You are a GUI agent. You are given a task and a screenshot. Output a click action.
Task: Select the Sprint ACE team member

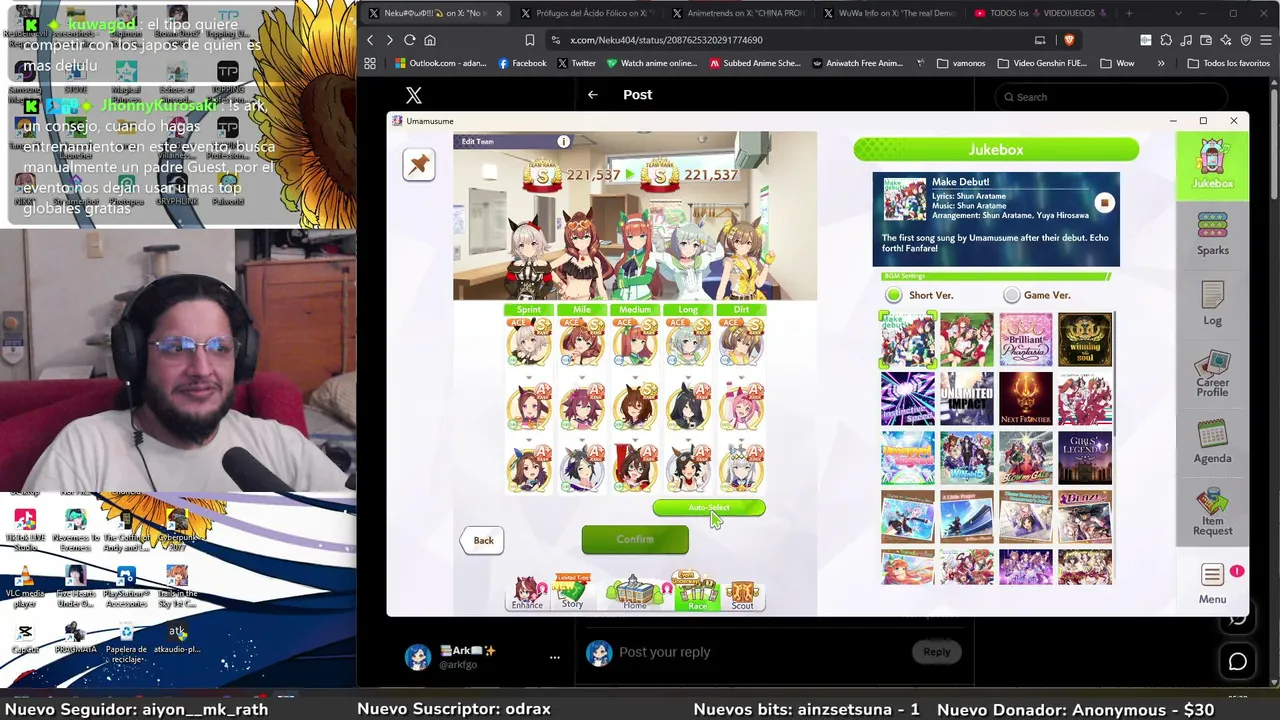[x=528, y=341]
